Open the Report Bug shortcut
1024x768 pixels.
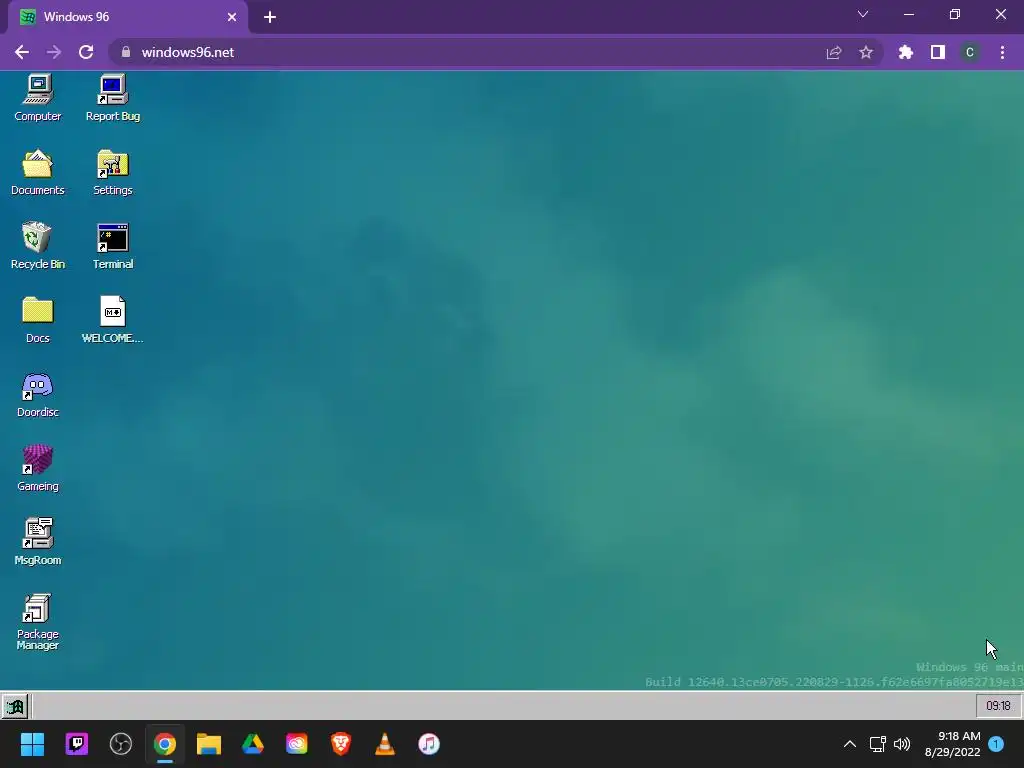tap(112, 97)
